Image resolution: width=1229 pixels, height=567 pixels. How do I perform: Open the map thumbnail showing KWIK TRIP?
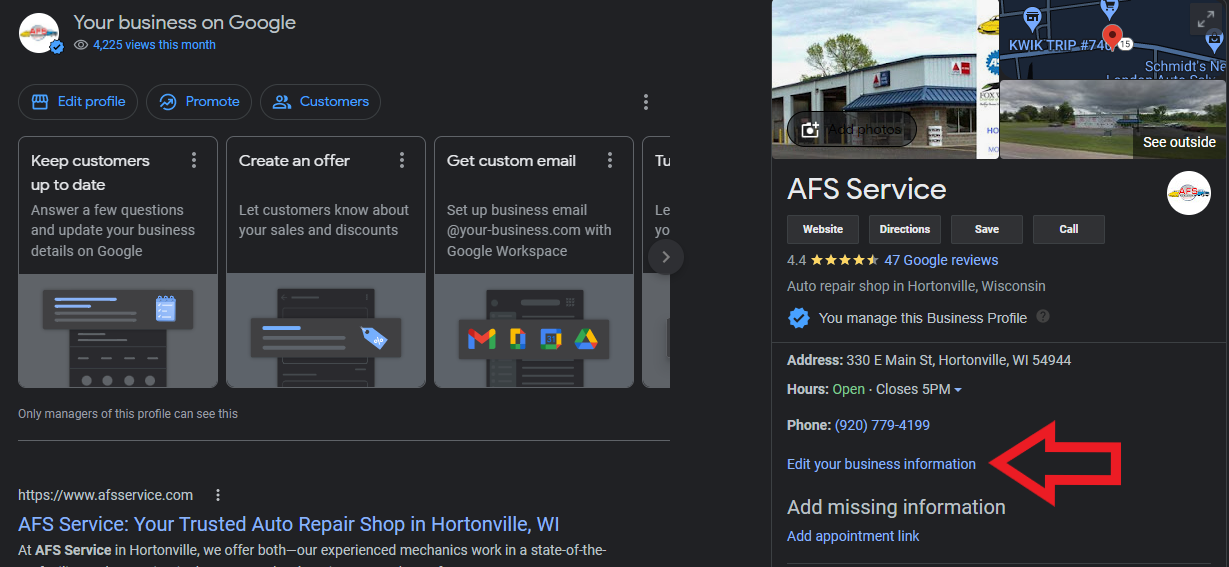pyautogui.click(x=1114, y=39)
